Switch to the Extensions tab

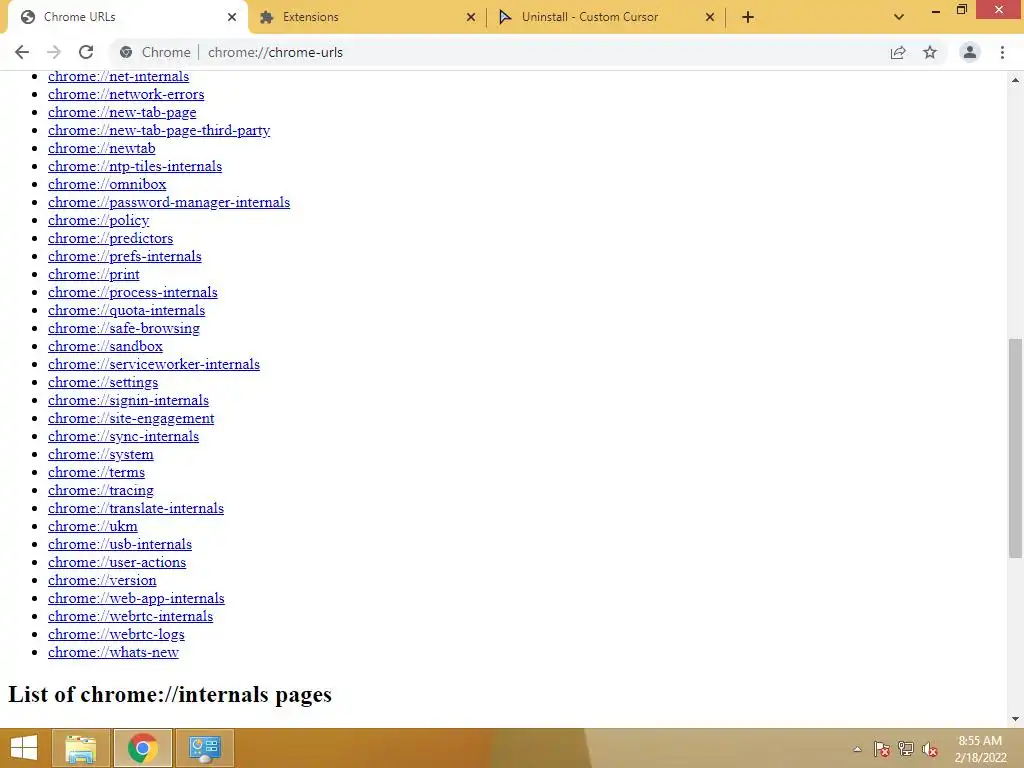coord(368,17)
